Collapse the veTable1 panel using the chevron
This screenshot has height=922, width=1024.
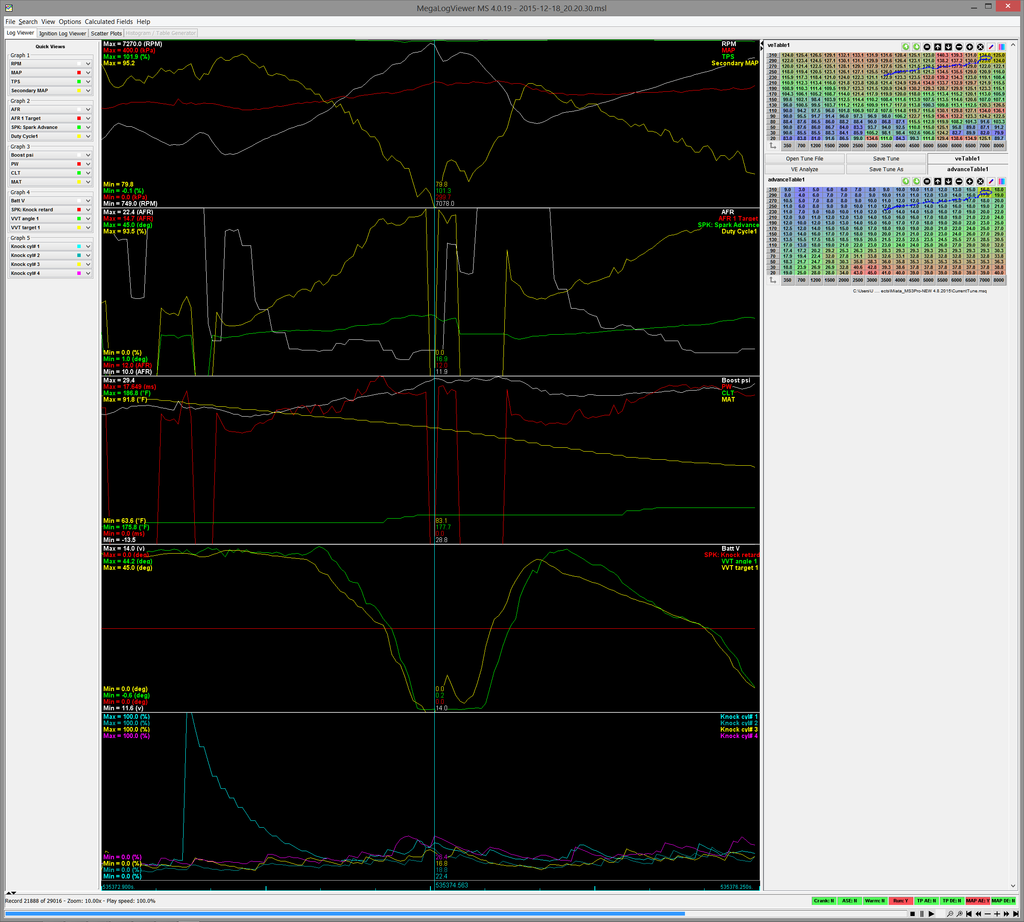1013,46
